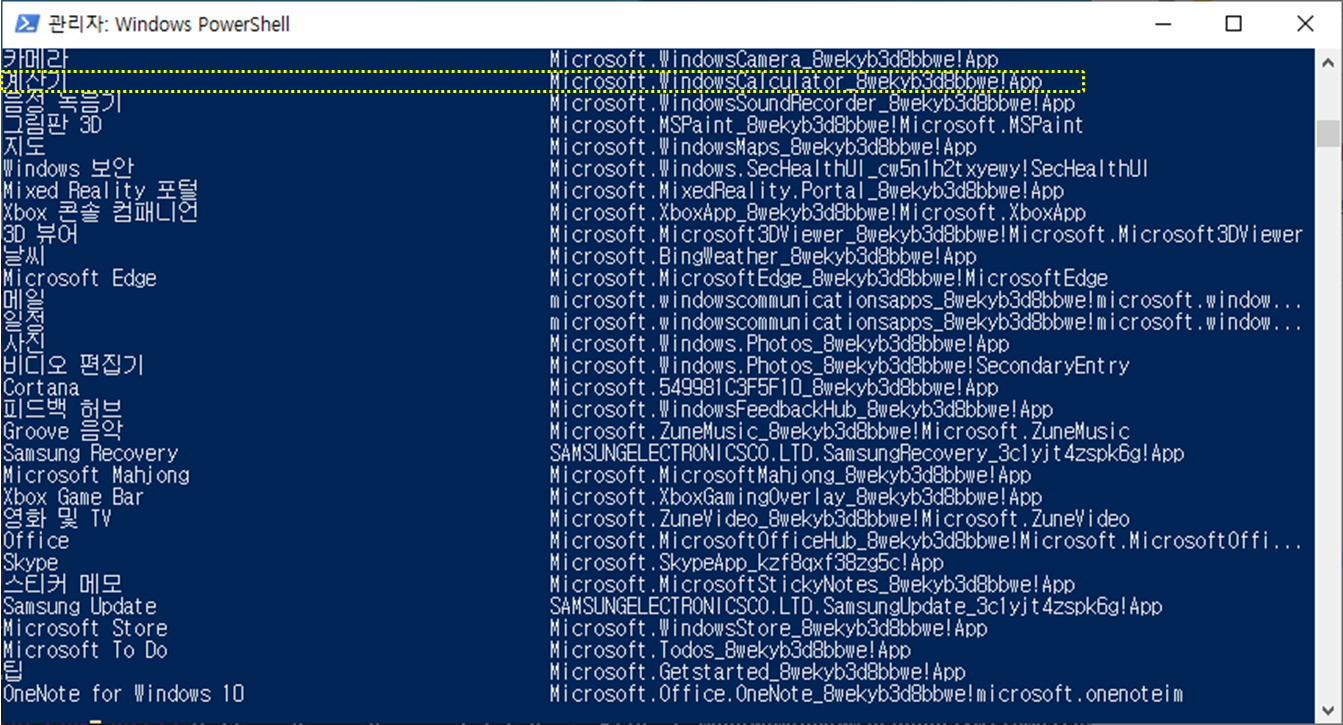Click 'Mixed Reality 포털' app name
The image size is (1343, 725).
click(101, 191)
